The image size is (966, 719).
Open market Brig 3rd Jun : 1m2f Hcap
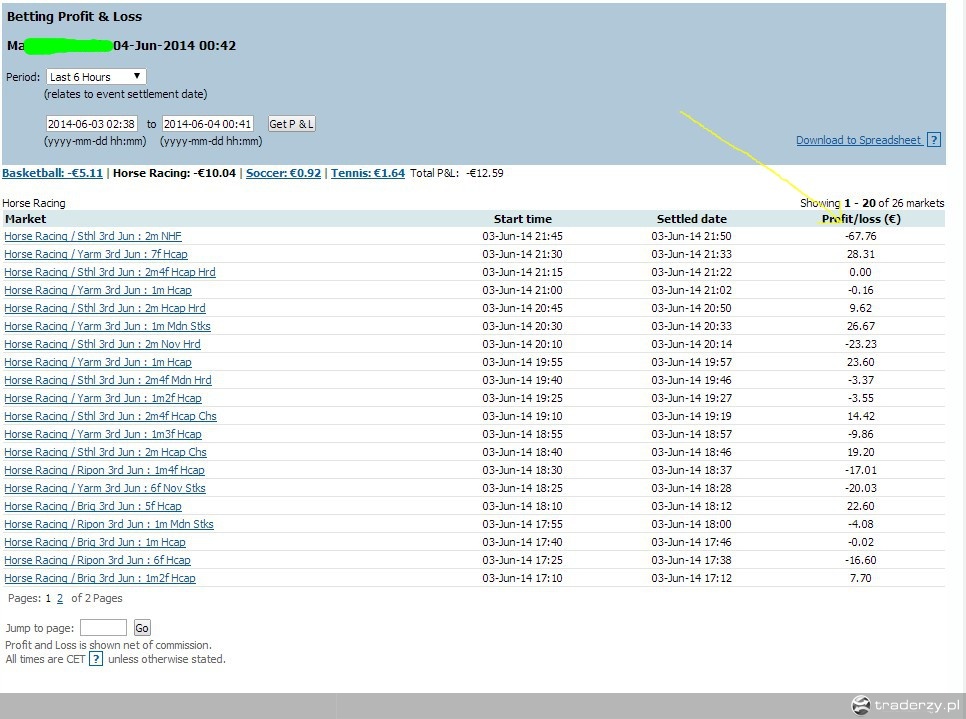pyautogui.click(x=100, y=578)
